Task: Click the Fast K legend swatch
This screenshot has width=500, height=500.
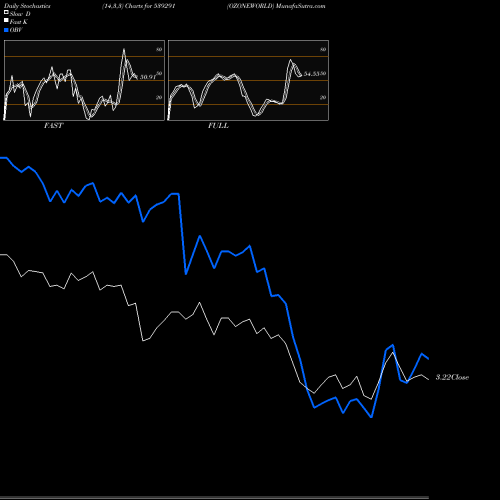Action: coord(6,21)
